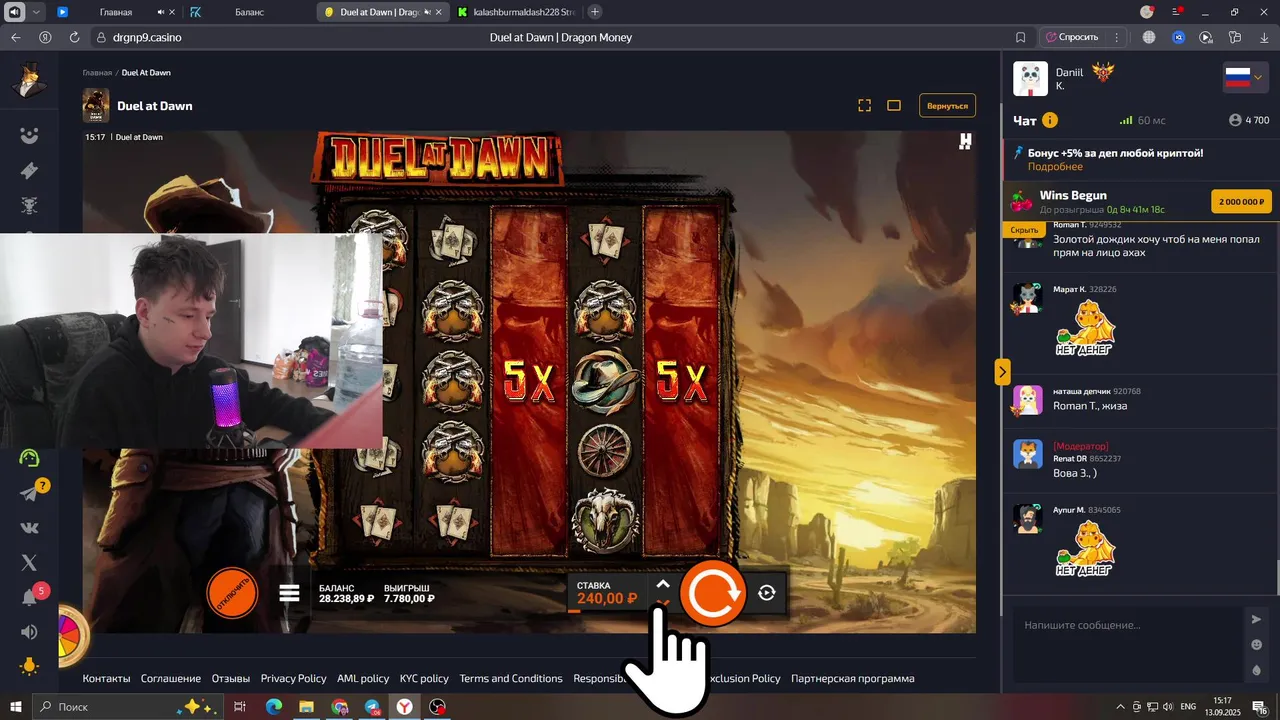
Task: Open browser downloads
Action: 1264,37
